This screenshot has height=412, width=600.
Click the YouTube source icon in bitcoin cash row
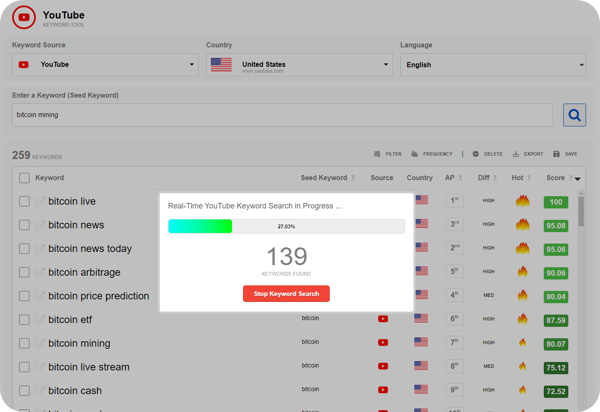click(x=383, y=390)
